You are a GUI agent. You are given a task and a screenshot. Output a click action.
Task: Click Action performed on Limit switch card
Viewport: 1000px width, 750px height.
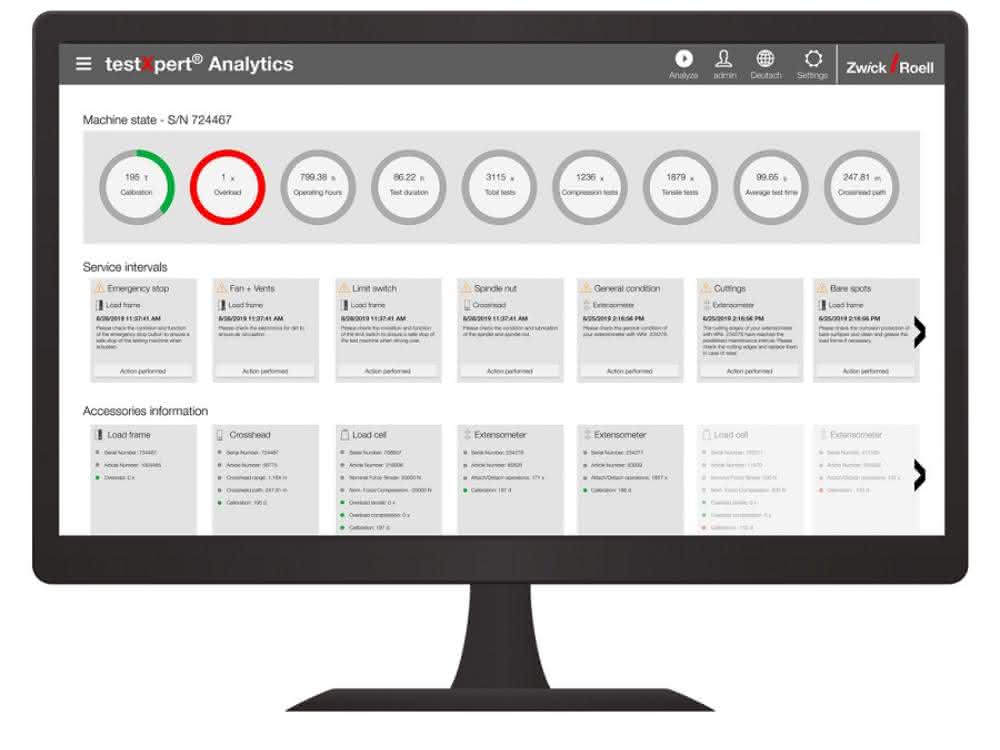point(388,371)
